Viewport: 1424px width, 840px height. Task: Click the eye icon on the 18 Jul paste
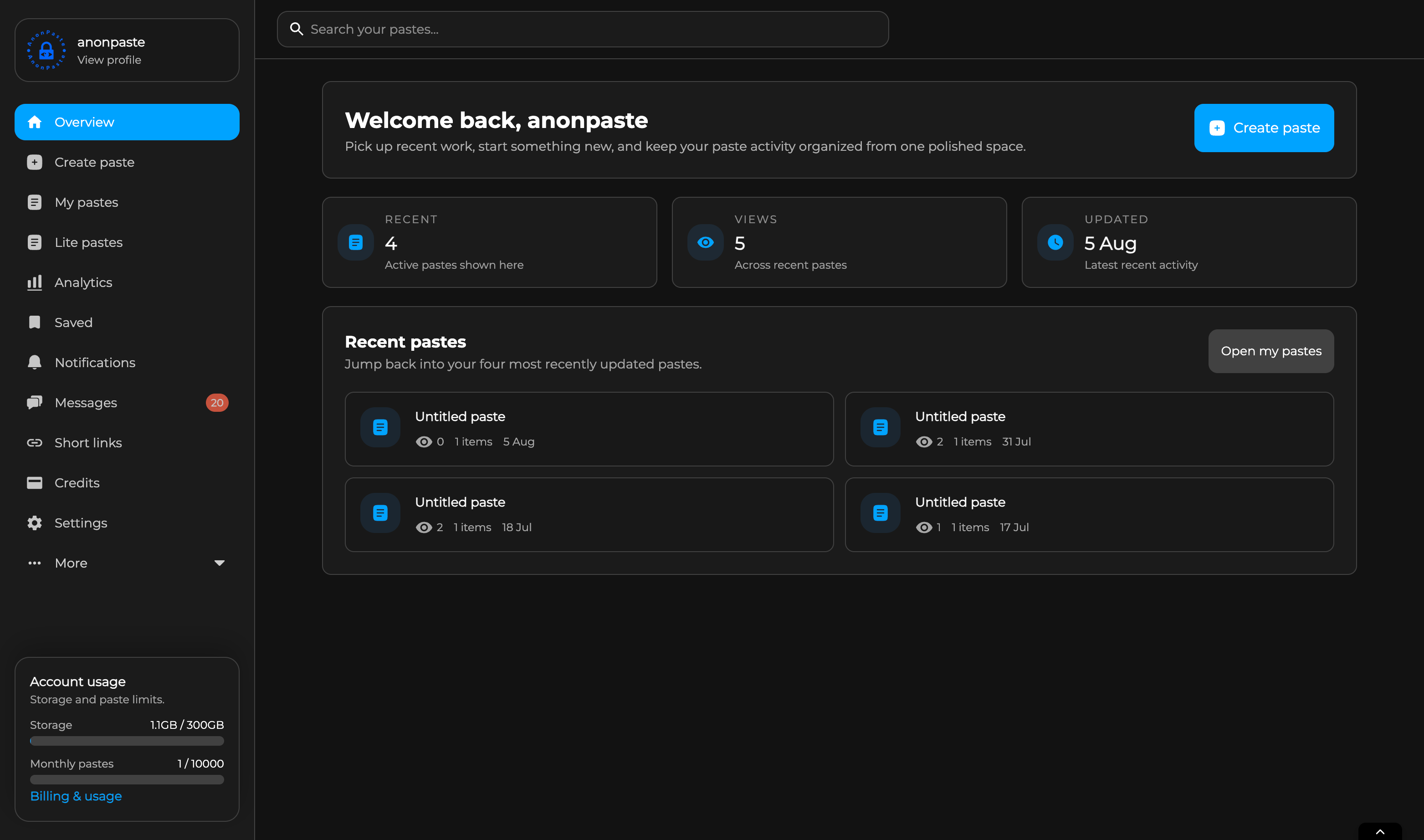pyautogui.click(x=424, y=527)
